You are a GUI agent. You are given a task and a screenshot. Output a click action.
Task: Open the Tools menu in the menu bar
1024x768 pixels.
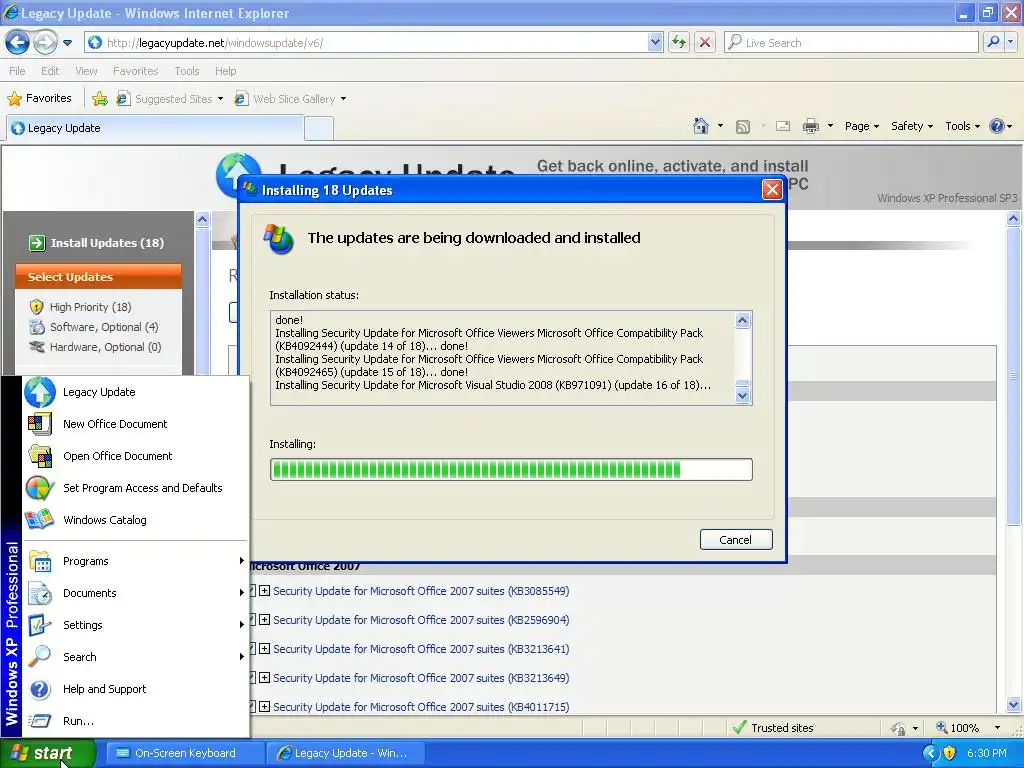coord(186,71)
